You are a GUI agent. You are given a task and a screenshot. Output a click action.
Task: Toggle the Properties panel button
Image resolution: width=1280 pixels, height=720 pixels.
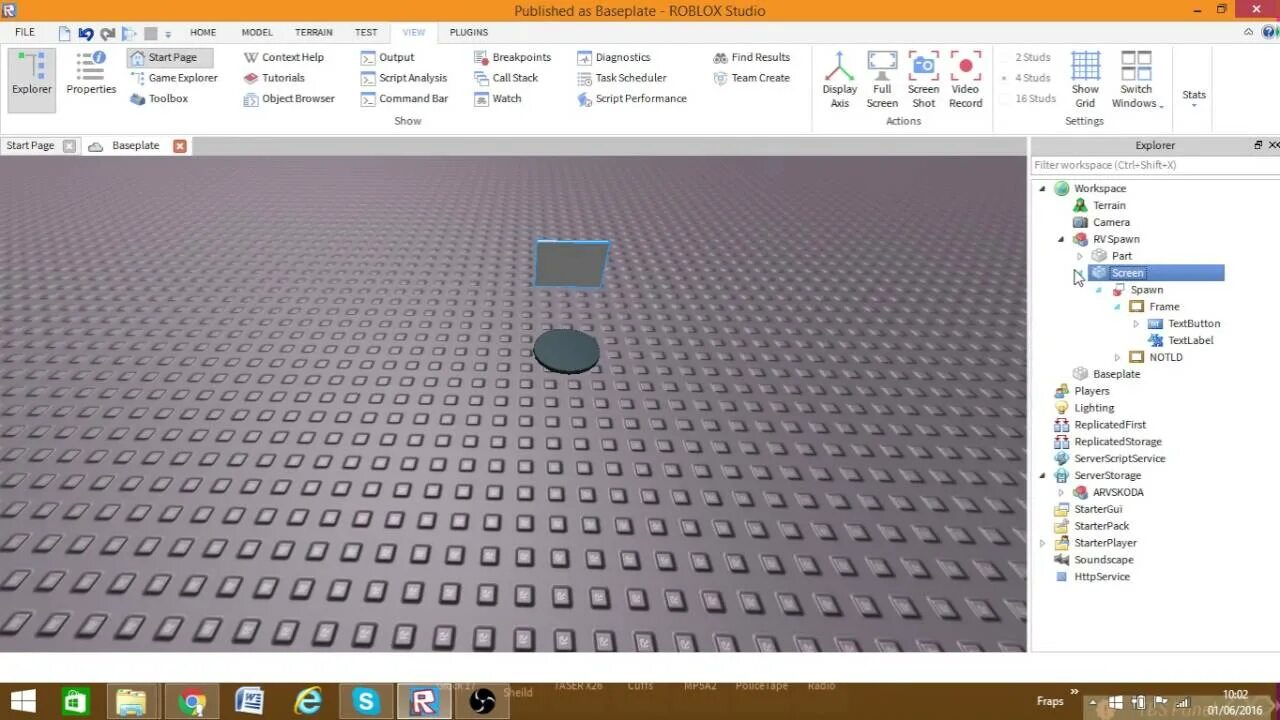point(91,75)
